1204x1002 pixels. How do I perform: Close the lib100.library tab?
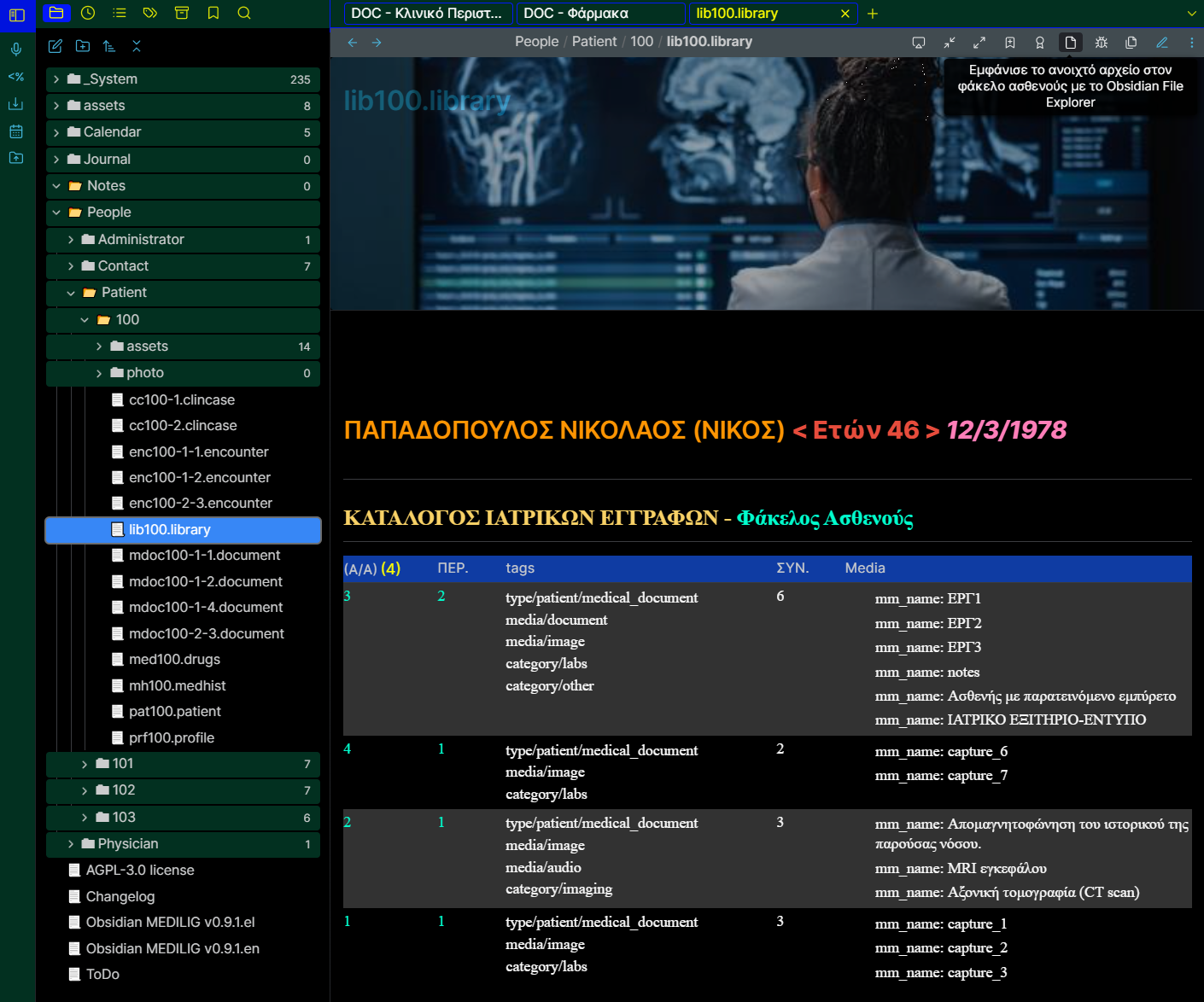pos(845,14)
